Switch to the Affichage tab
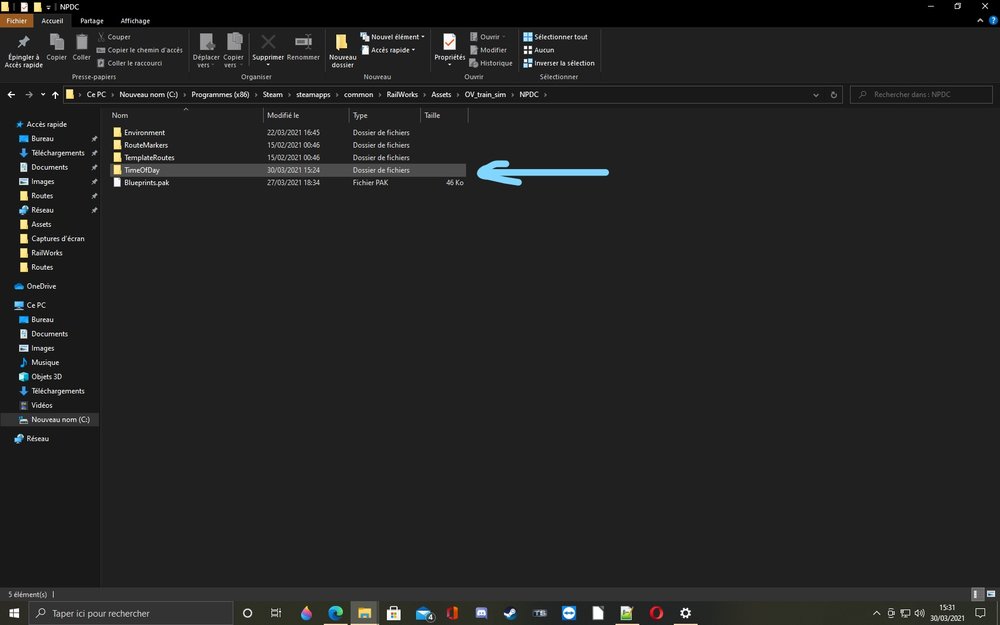Screen dimensions: 1000x625 (135, 20)
